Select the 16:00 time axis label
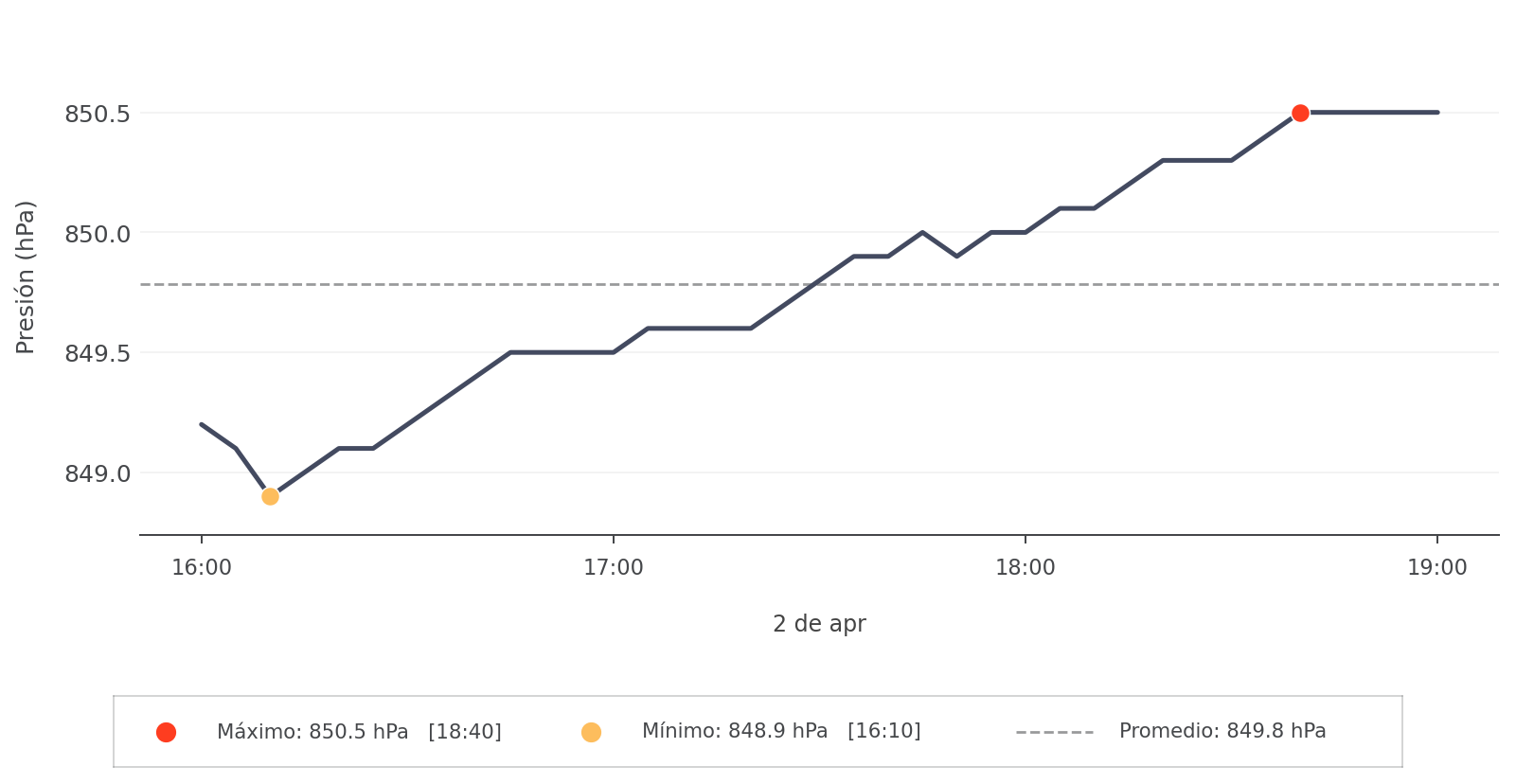Screen dimensions: 1516x784 [202, 568]
